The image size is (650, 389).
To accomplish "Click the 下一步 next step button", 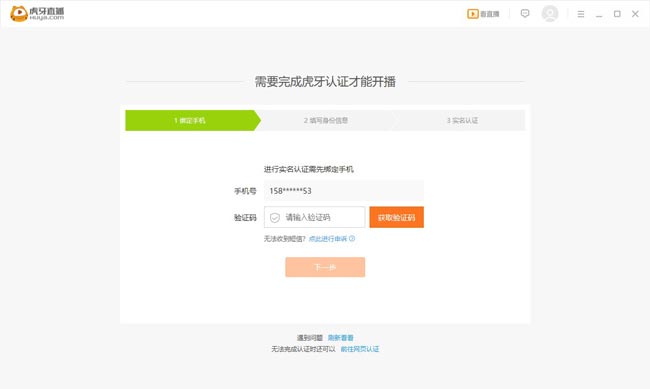I will (325, 267).
